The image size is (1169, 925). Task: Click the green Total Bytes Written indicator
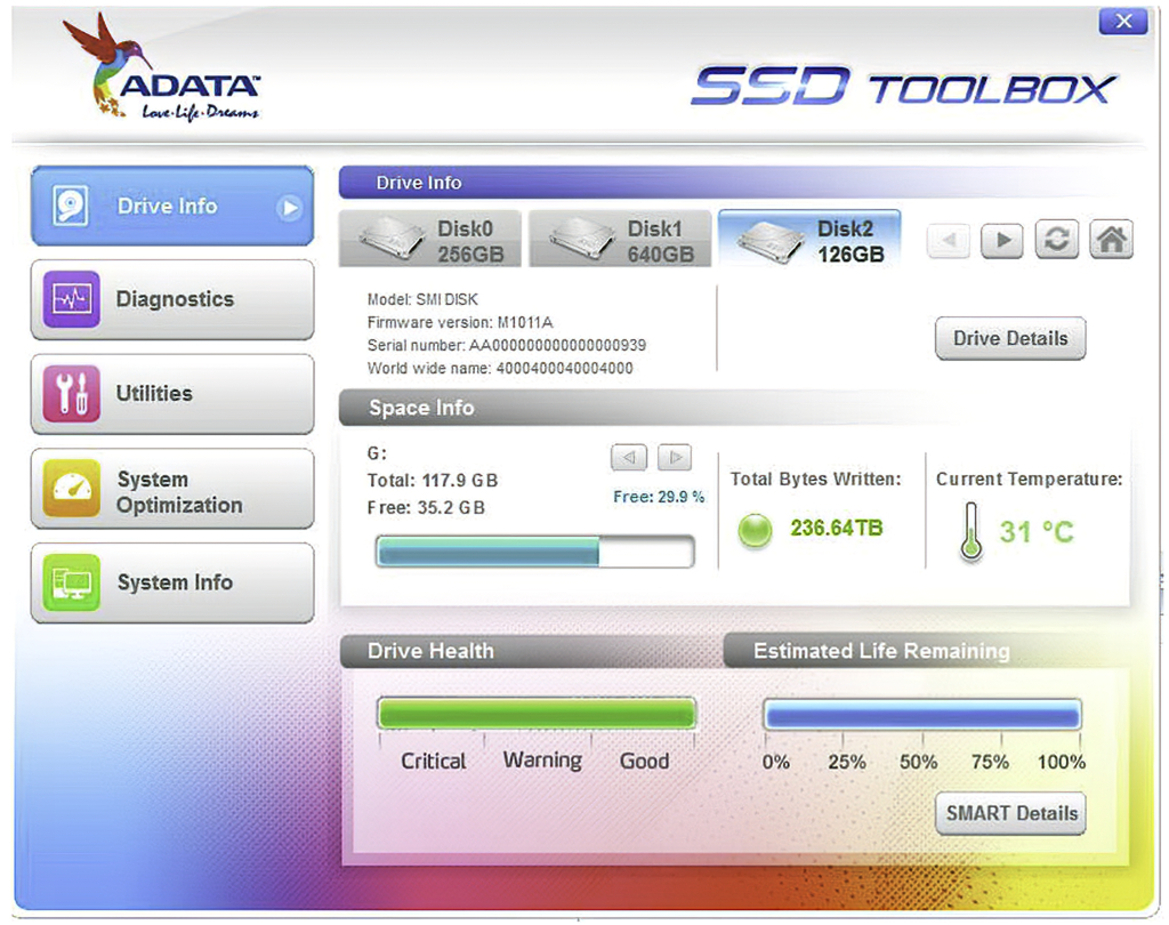point(754,530)
